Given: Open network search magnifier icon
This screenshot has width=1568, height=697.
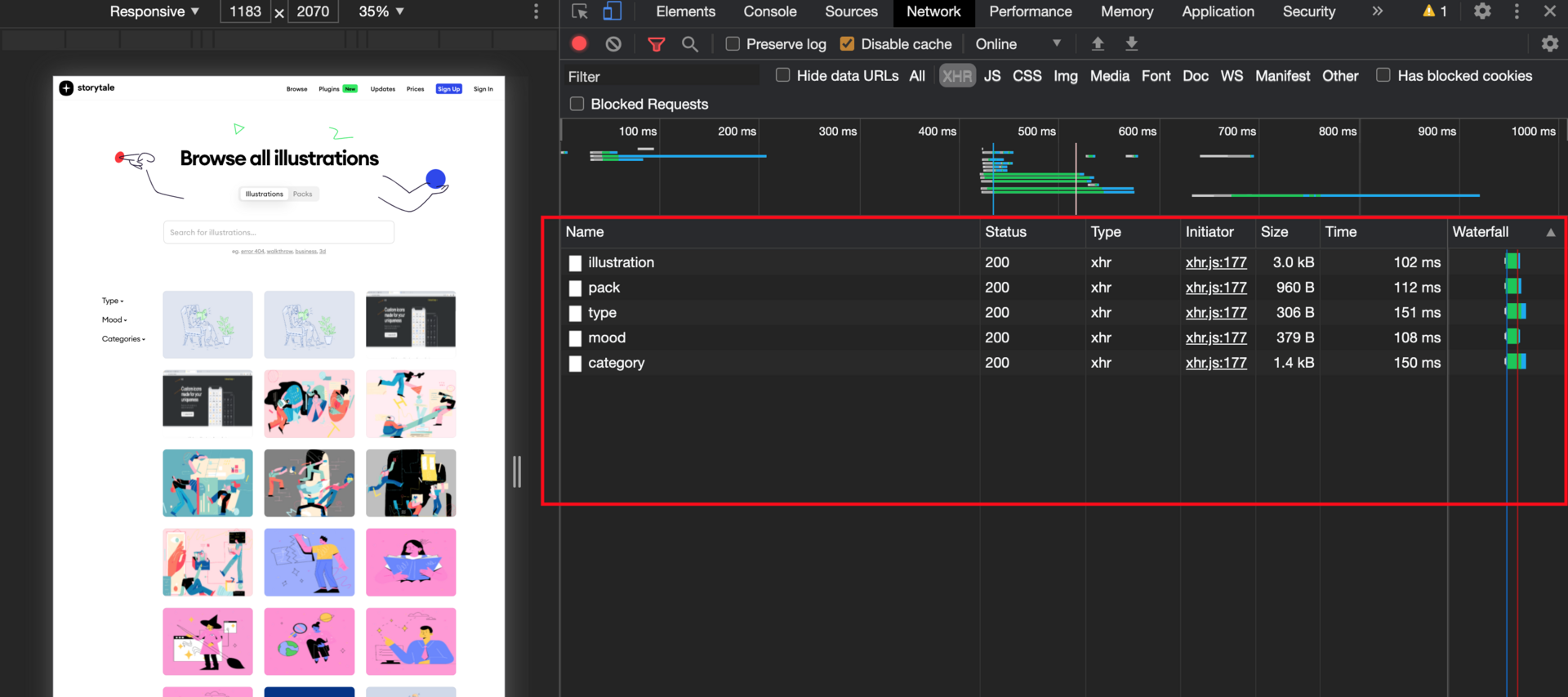Looking at the screenshot, I should coord(690,44).
